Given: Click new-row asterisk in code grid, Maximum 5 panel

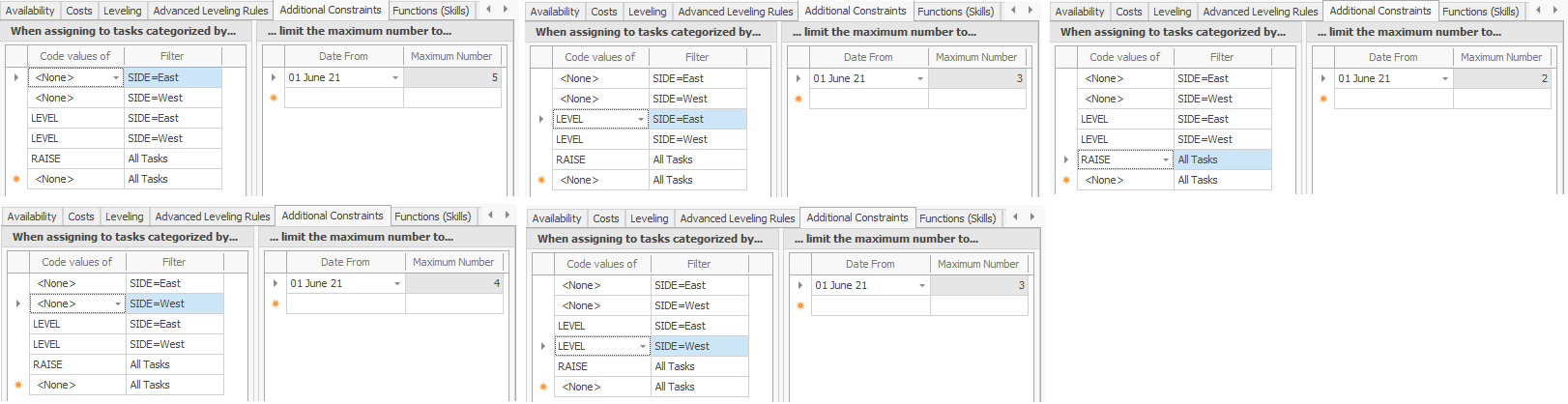Looking at the screenshot, I should click(x=16, y=179).
